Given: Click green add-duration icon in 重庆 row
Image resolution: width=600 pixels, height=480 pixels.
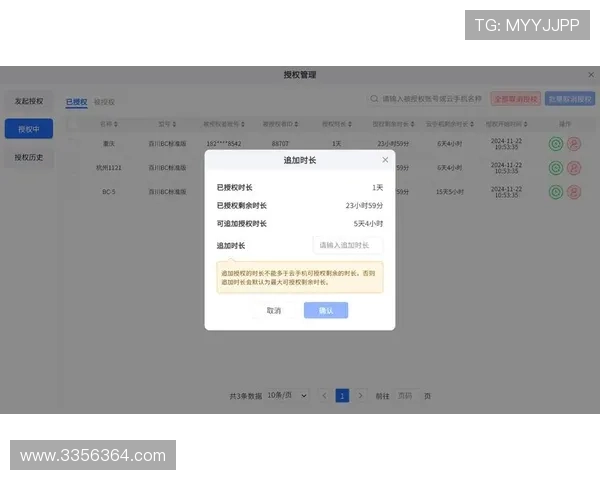Looking at the screenshot, I should point(556,144).
